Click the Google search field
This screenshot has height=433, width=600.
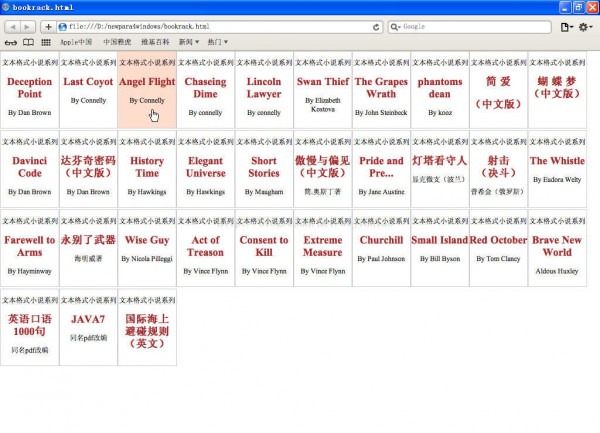[x=470, y=27]
